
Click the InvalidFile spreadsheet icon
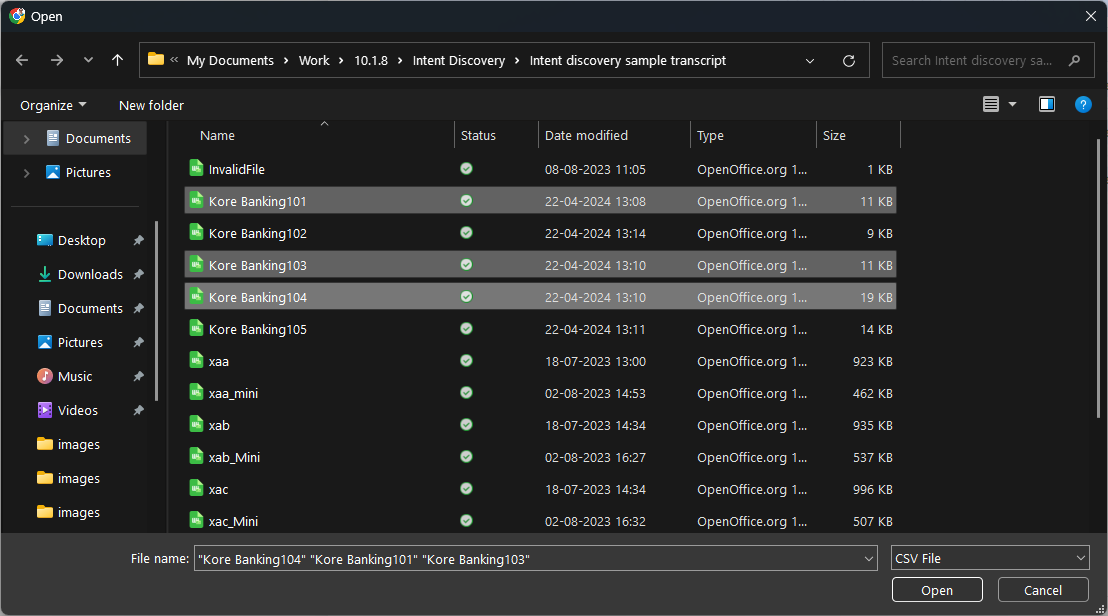[197, 169]
